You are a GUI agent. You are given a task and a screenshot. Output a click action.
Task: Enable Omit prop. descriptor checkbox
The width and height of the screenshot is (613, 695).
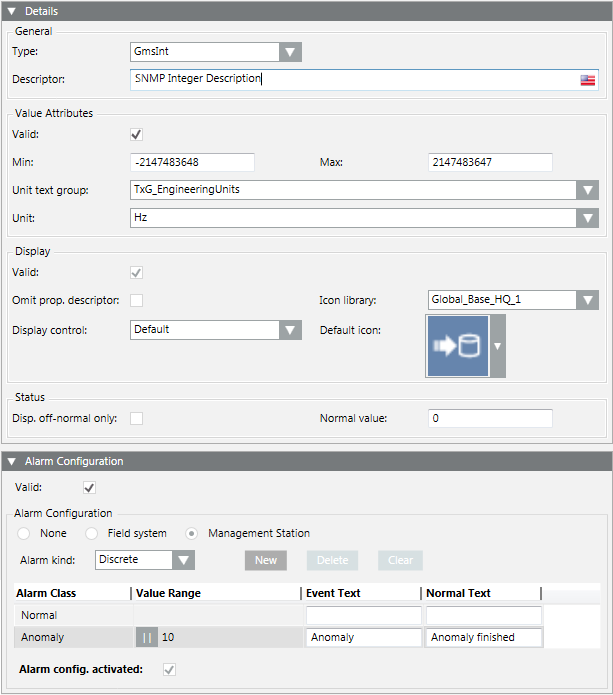pyautogui.click(x=137, y=300)
